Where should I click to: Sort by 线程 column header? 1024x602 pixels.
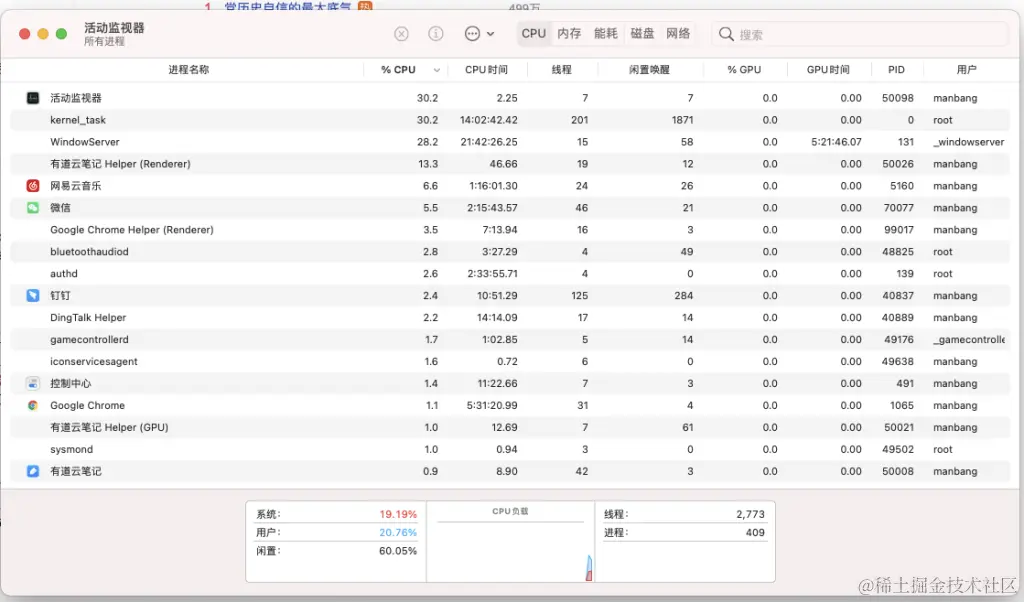coord(562,70)
